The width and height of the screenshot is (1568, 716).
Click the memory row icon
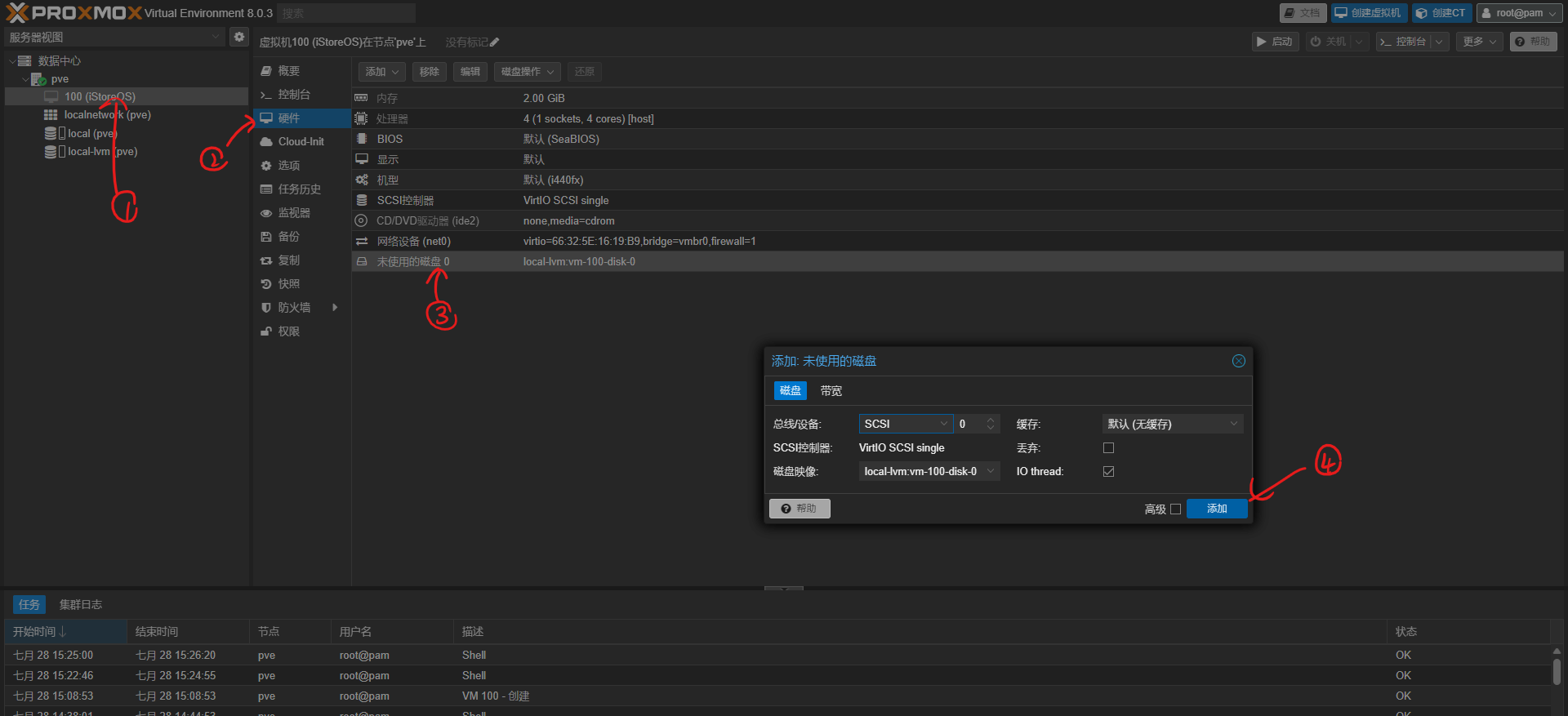point(361,98)
